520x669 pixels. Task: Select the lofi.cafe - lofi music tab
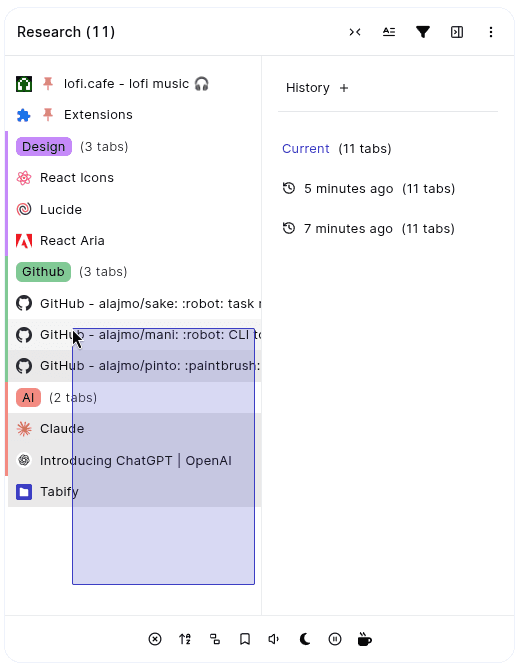pyautogui.click(x=135, y=84)
